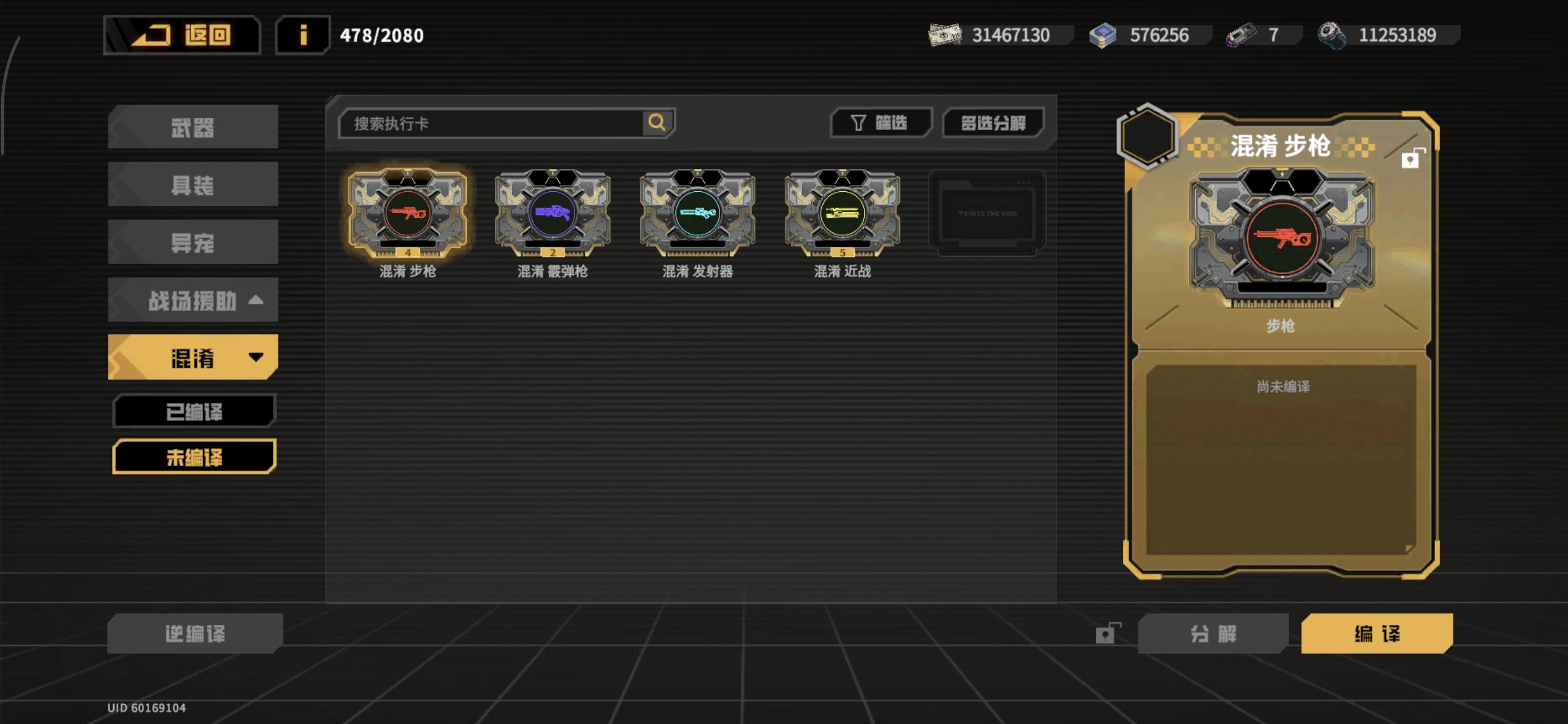Select the 混淆 霰弹枪 shotgun card icon
The image size is (1568, 724).
pyautogui.click(x=553, y=214)
